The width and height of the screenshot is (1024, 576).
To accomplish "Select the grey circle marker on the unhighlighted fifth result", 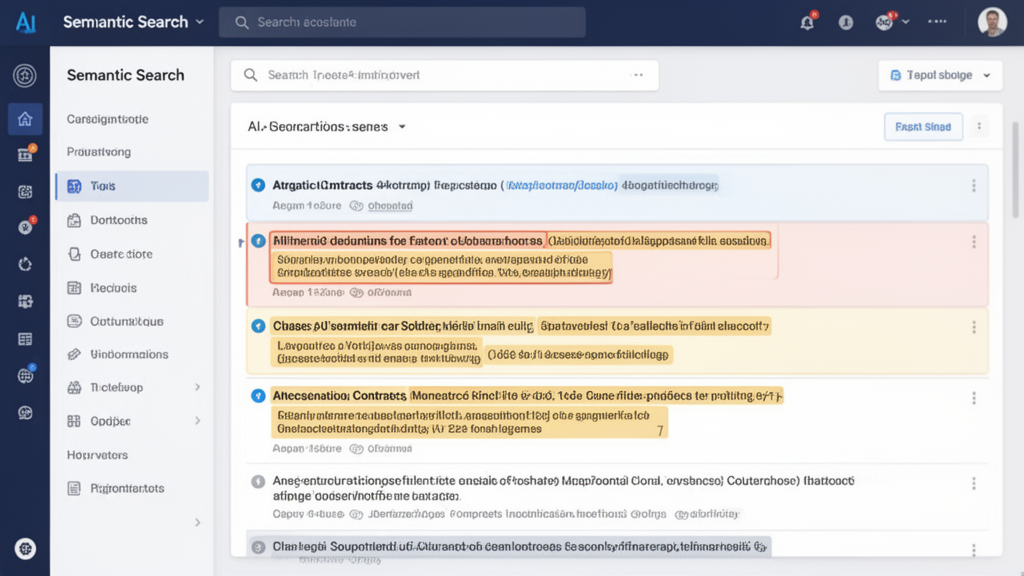I will click(x=258, y=481).
